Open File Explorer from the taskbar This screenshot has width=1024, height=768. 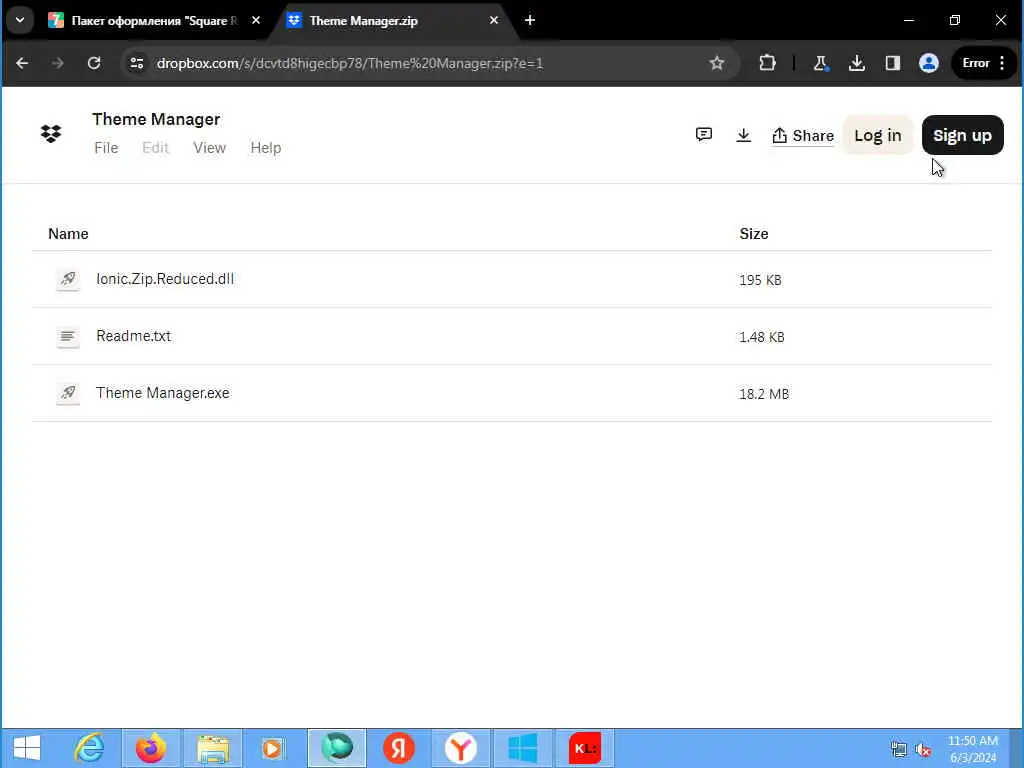213,748
